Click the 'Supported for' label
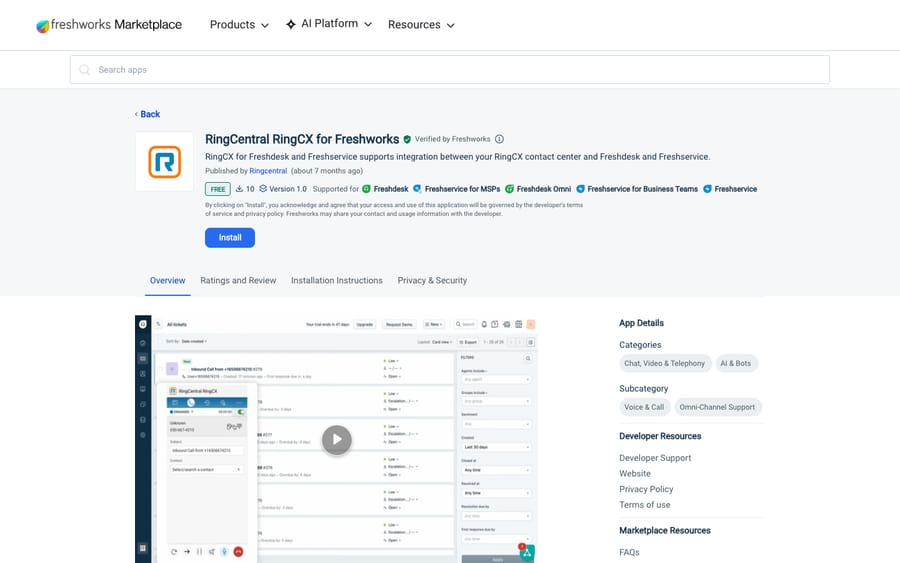This screenshot has width=900, height=563. coord(336,189)
